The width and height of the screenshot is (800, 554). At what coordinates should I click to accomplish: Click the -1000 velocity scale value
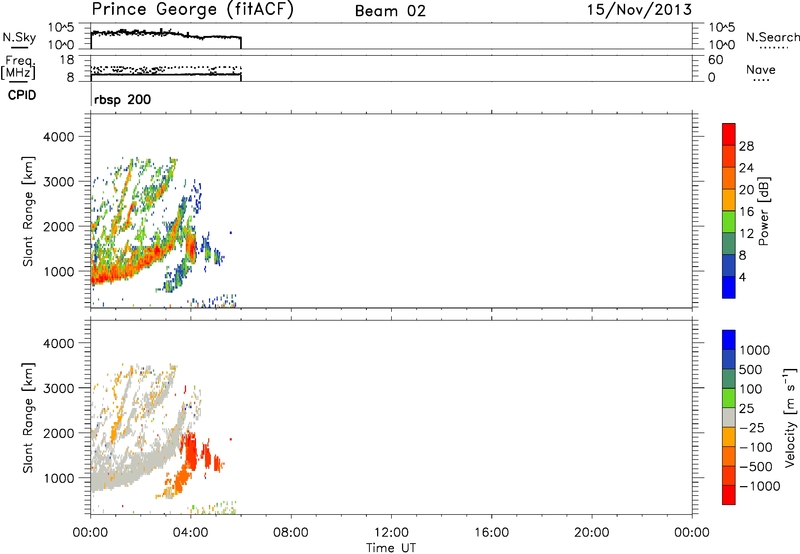point(759,486)
